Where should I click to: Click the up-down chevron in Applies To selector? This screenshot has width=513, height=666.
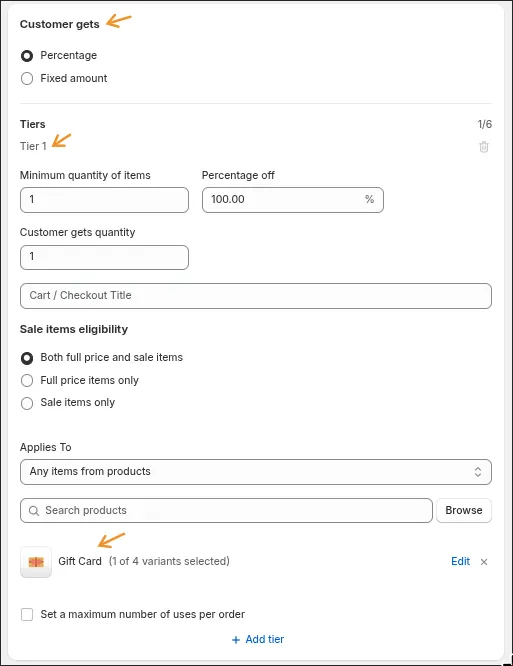click(x=478, y=472)
